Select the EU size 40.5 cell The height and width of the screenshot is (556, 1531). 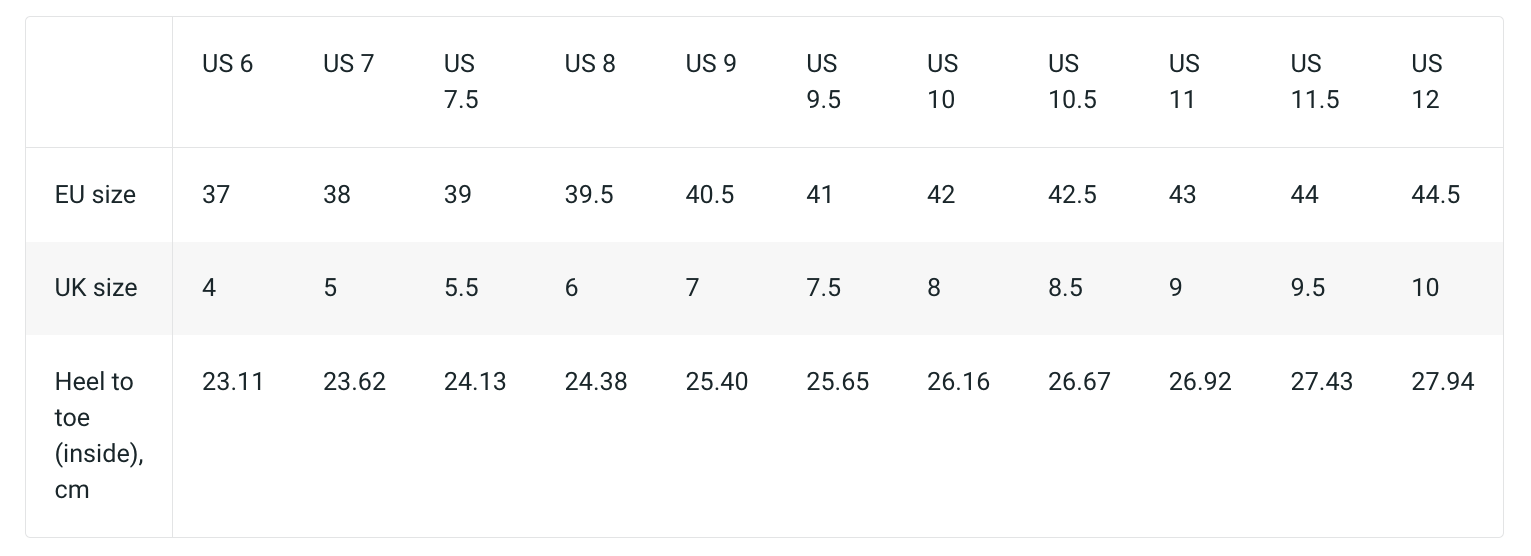tap(710, 195)
